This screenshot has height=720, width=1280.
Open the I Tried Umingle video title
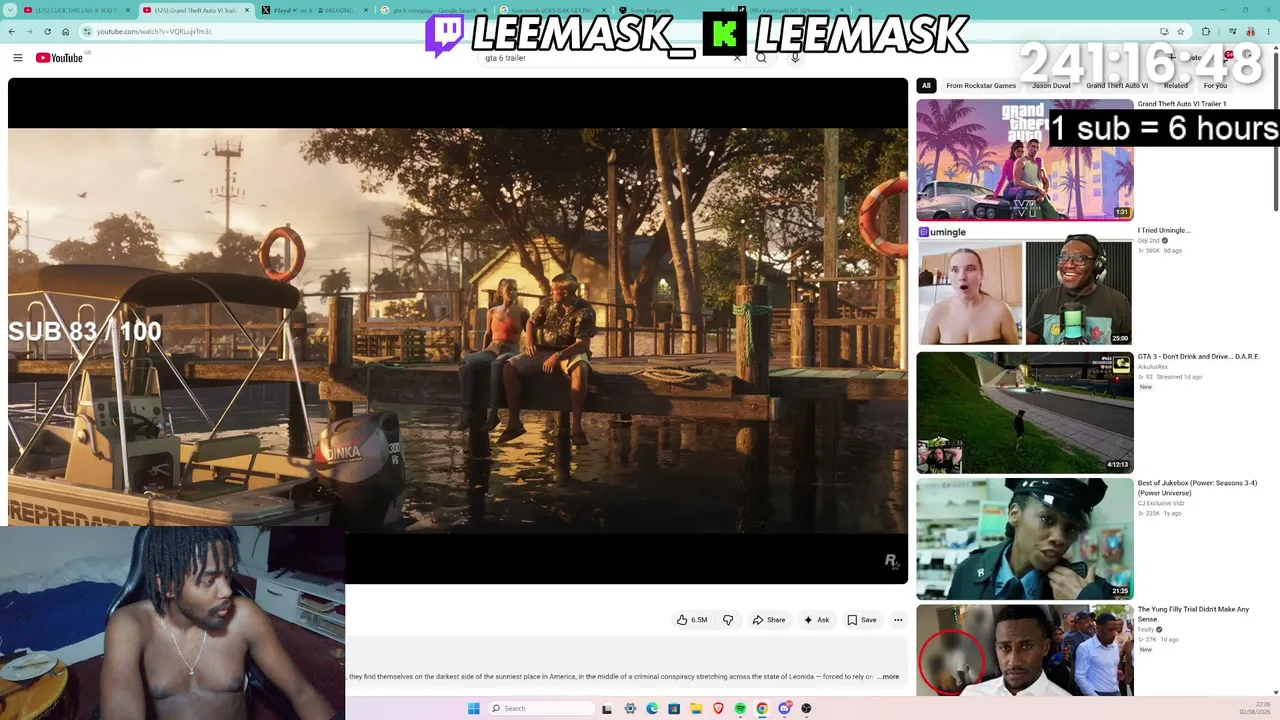1164,231
